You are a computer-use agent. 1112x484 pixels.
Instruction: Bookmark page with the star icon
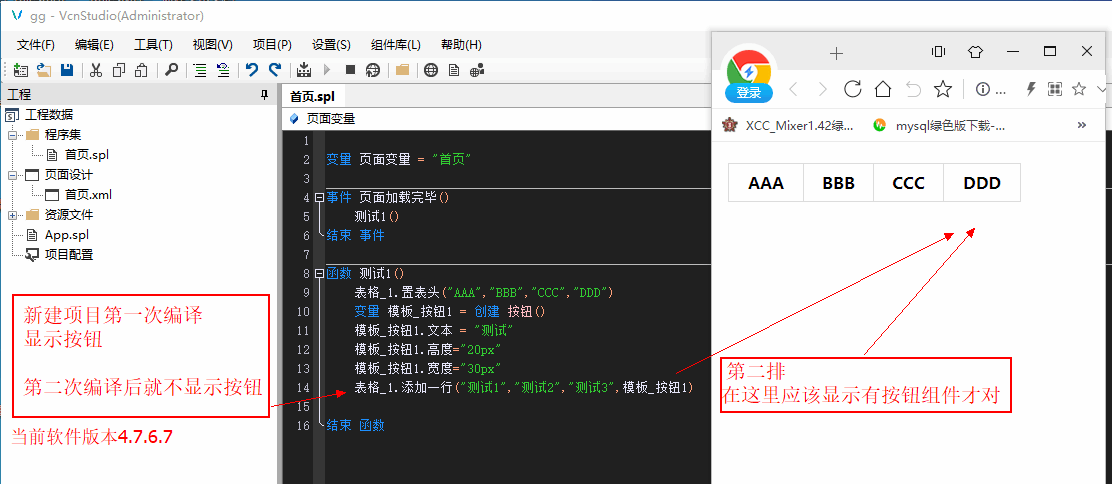click(942, 89)
